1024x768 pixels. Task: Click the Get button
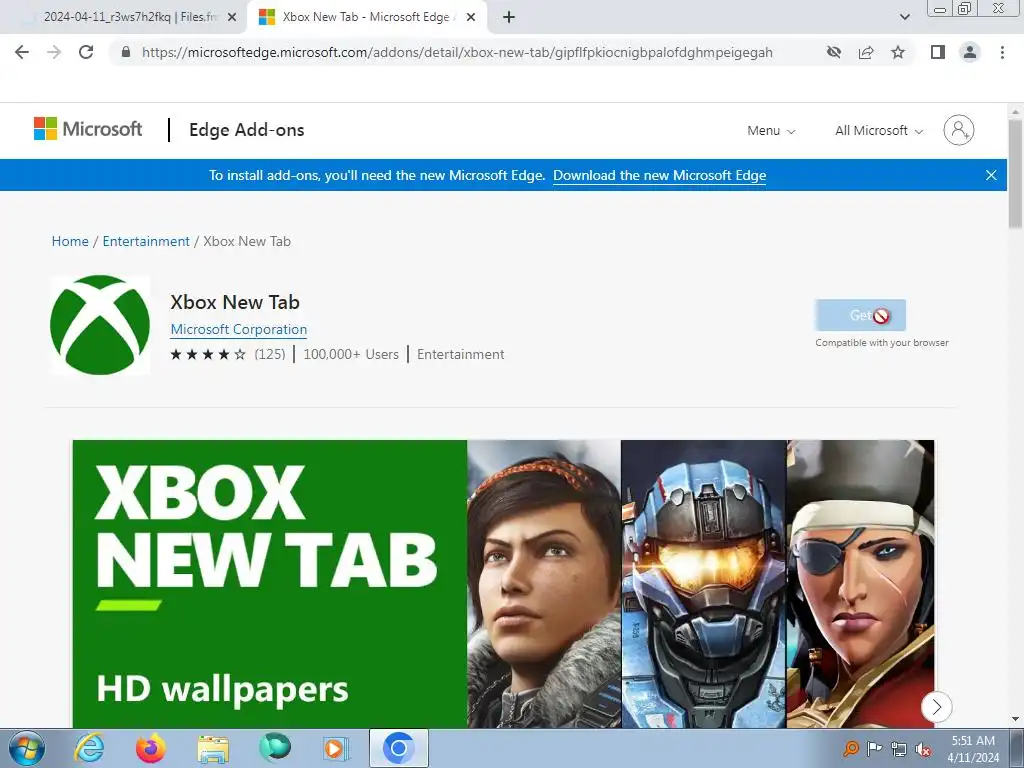click(860, 315)
